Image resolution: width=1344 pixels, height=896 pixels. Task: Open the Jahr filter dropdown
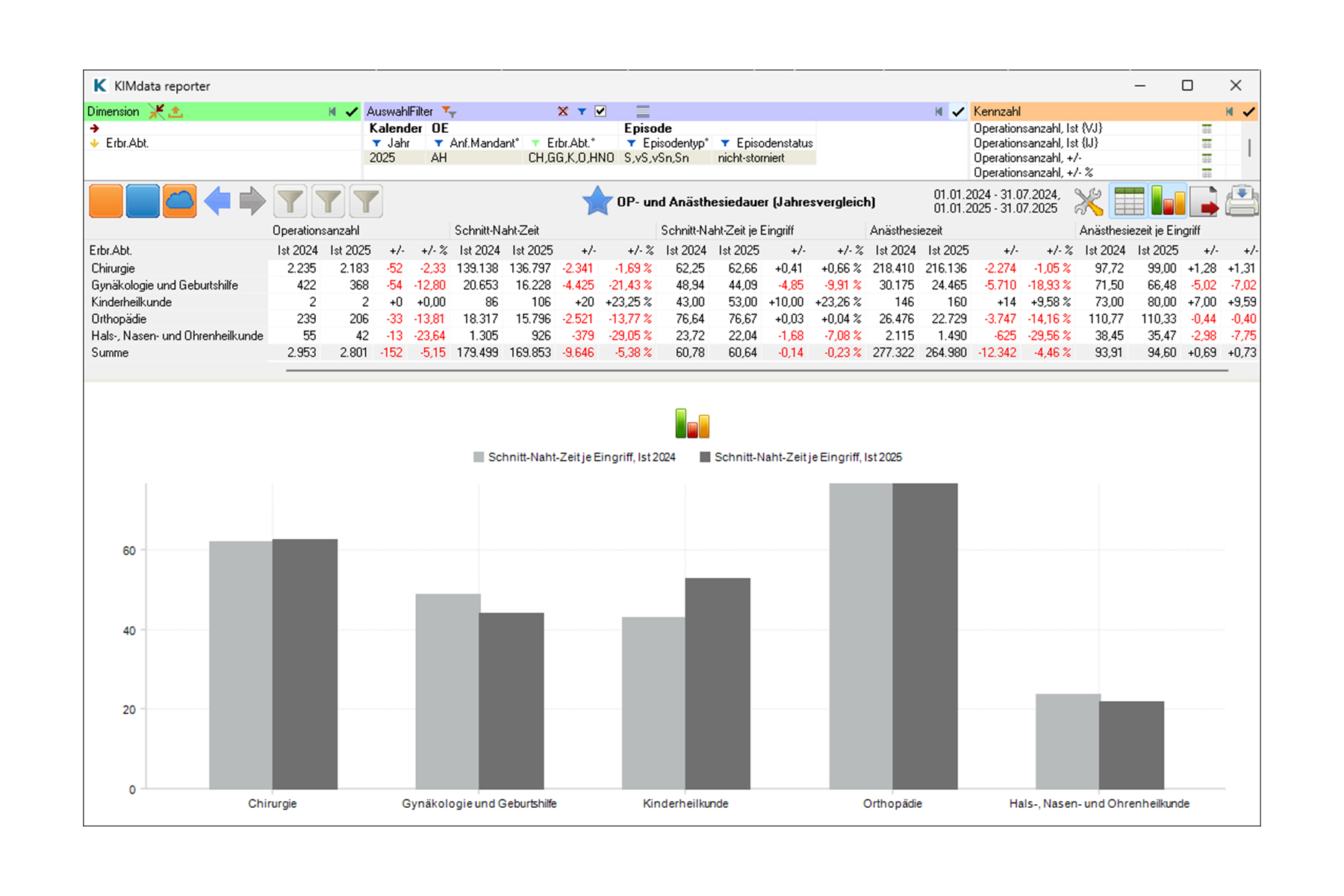click(x=377, y=143)
